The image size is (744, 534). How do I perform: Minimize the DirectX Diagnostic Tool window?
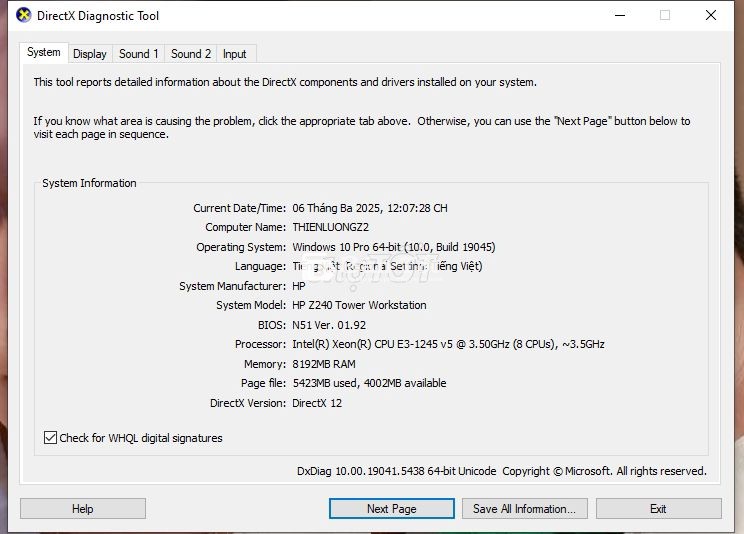click(620, 15)
